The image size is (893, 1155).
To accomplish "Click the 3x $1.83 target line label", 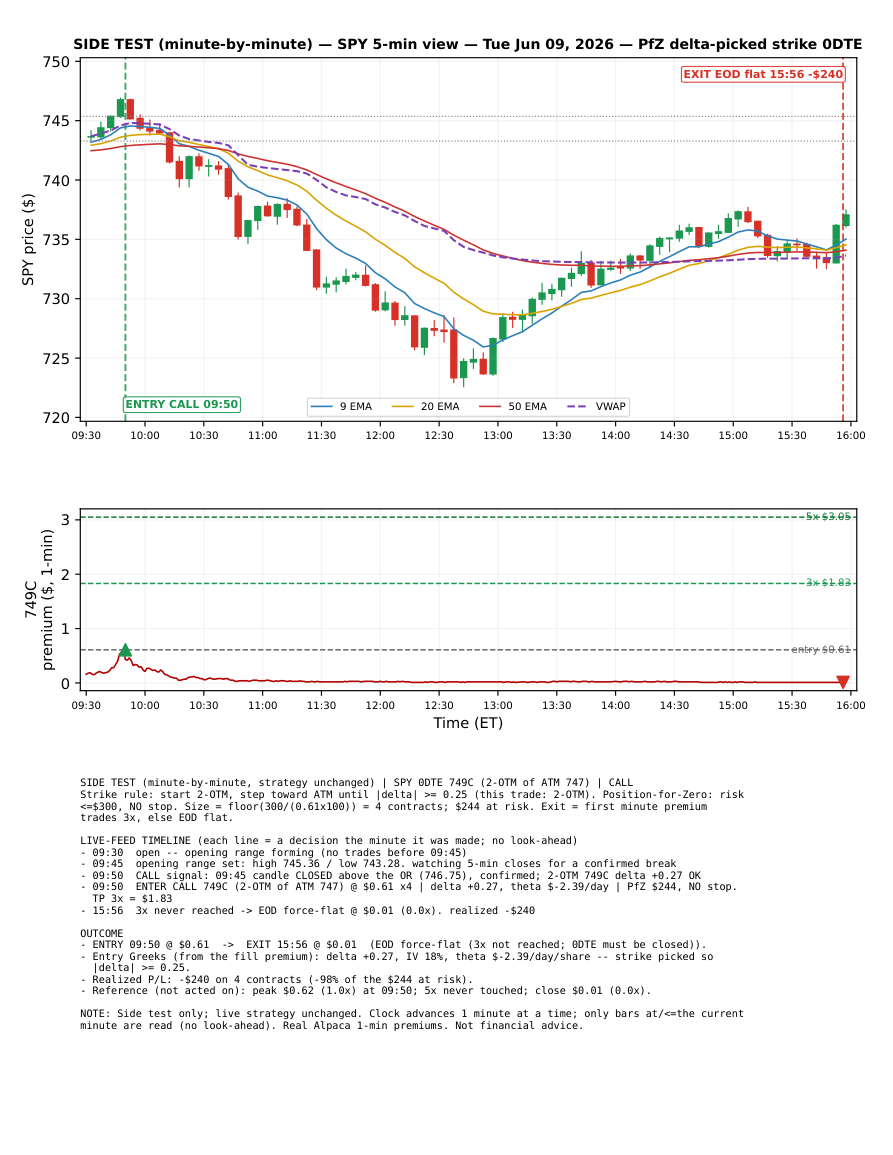I will coord(828,583).
